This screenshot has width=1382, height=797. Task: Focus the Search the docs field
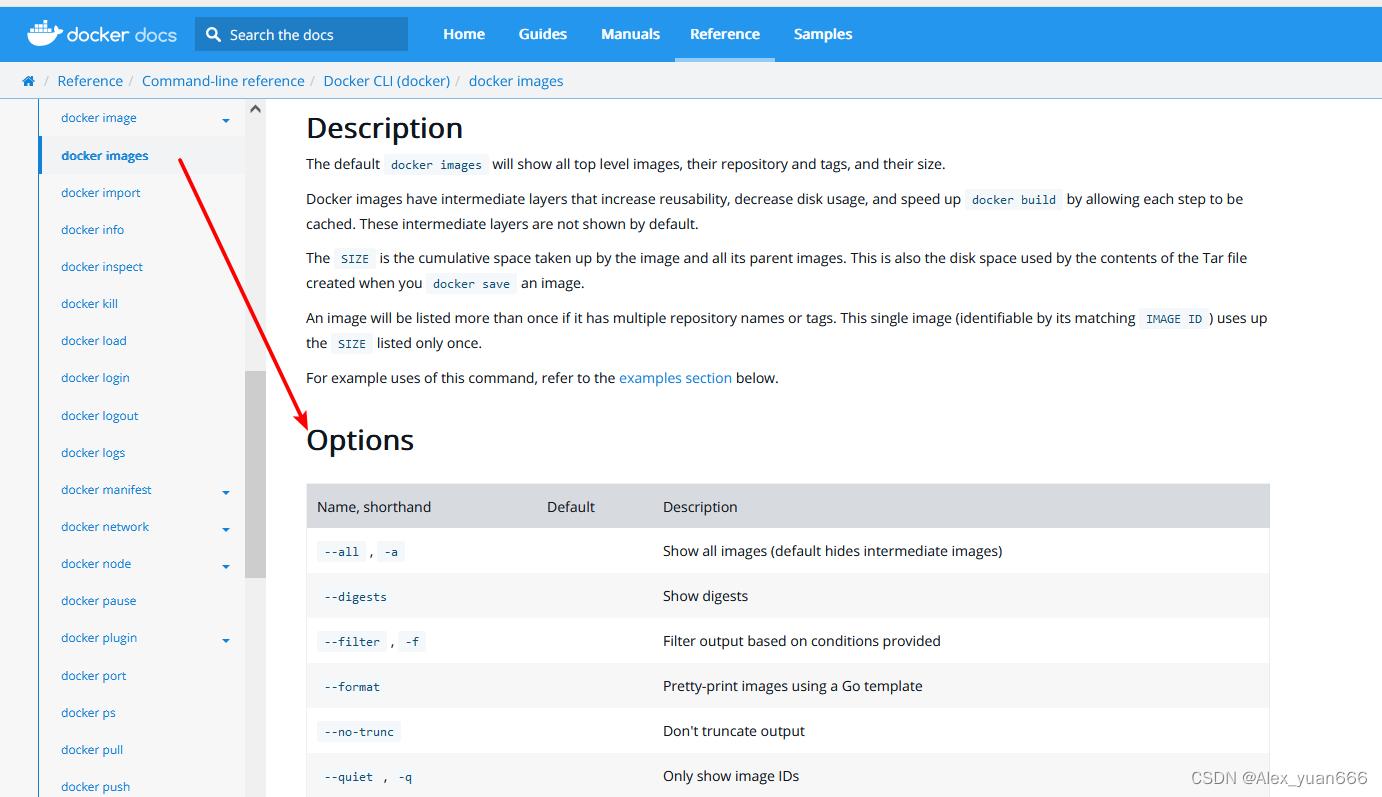(301, 34)
